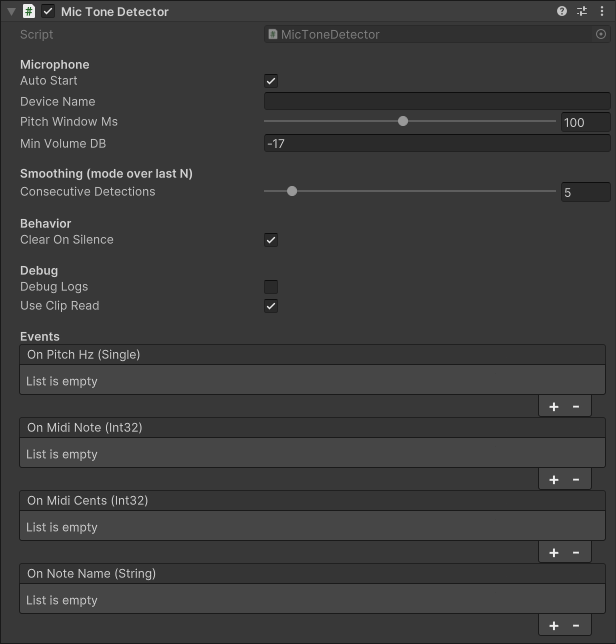
Task: Enable the Debug Logs checkbox
Action: pos(271,287)
